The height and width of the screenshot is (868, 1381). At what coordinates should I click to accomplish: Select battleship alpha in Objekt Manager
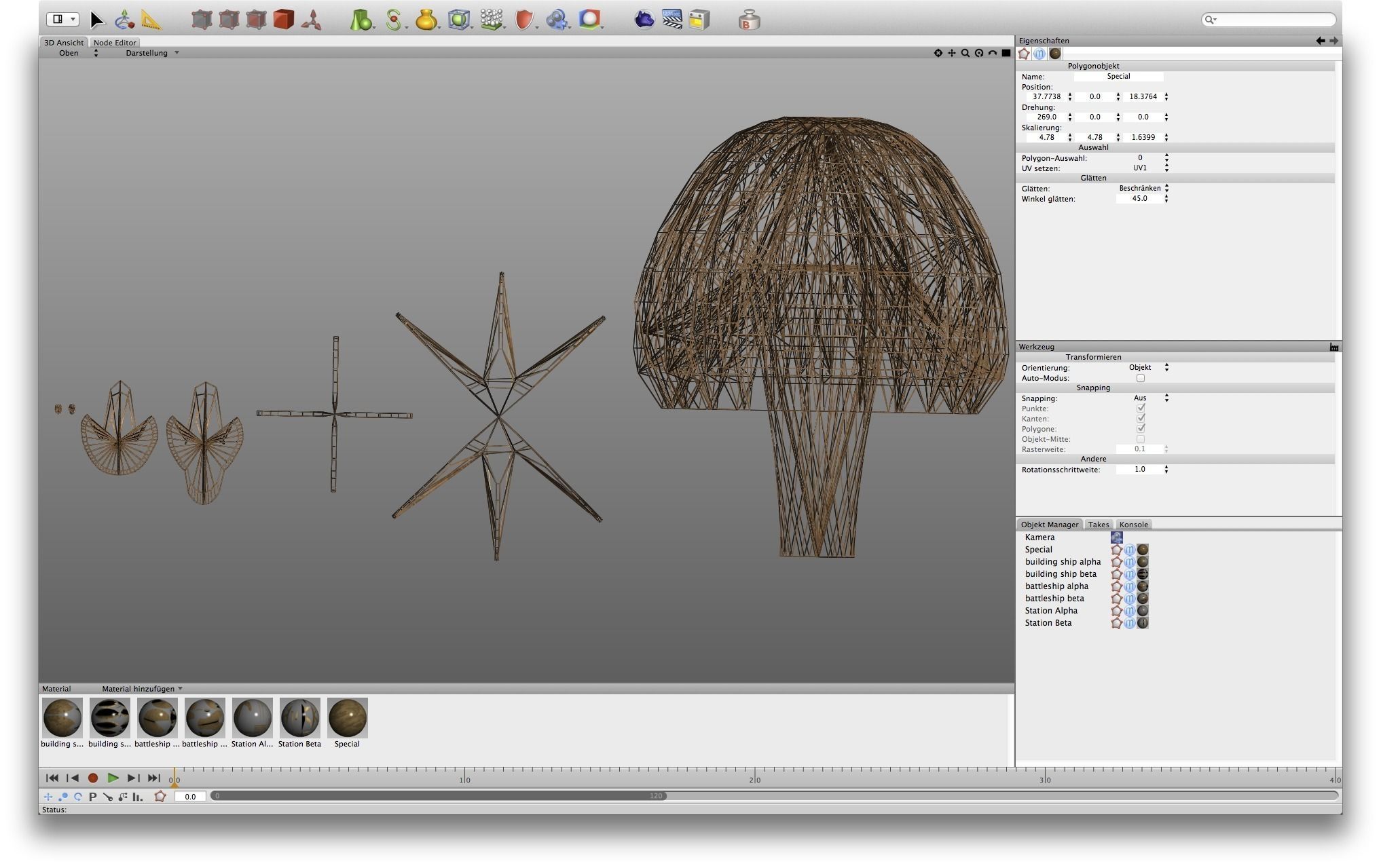[1056, 586]
